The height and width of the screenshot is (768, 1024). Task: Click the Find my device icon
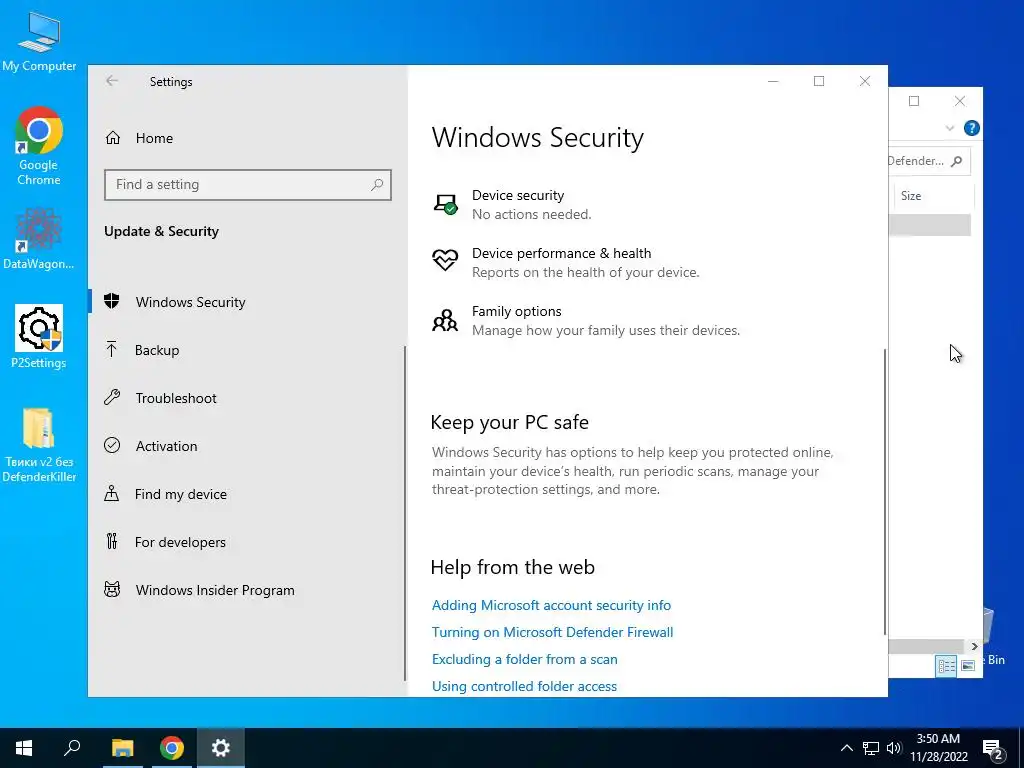coord(112,494)
